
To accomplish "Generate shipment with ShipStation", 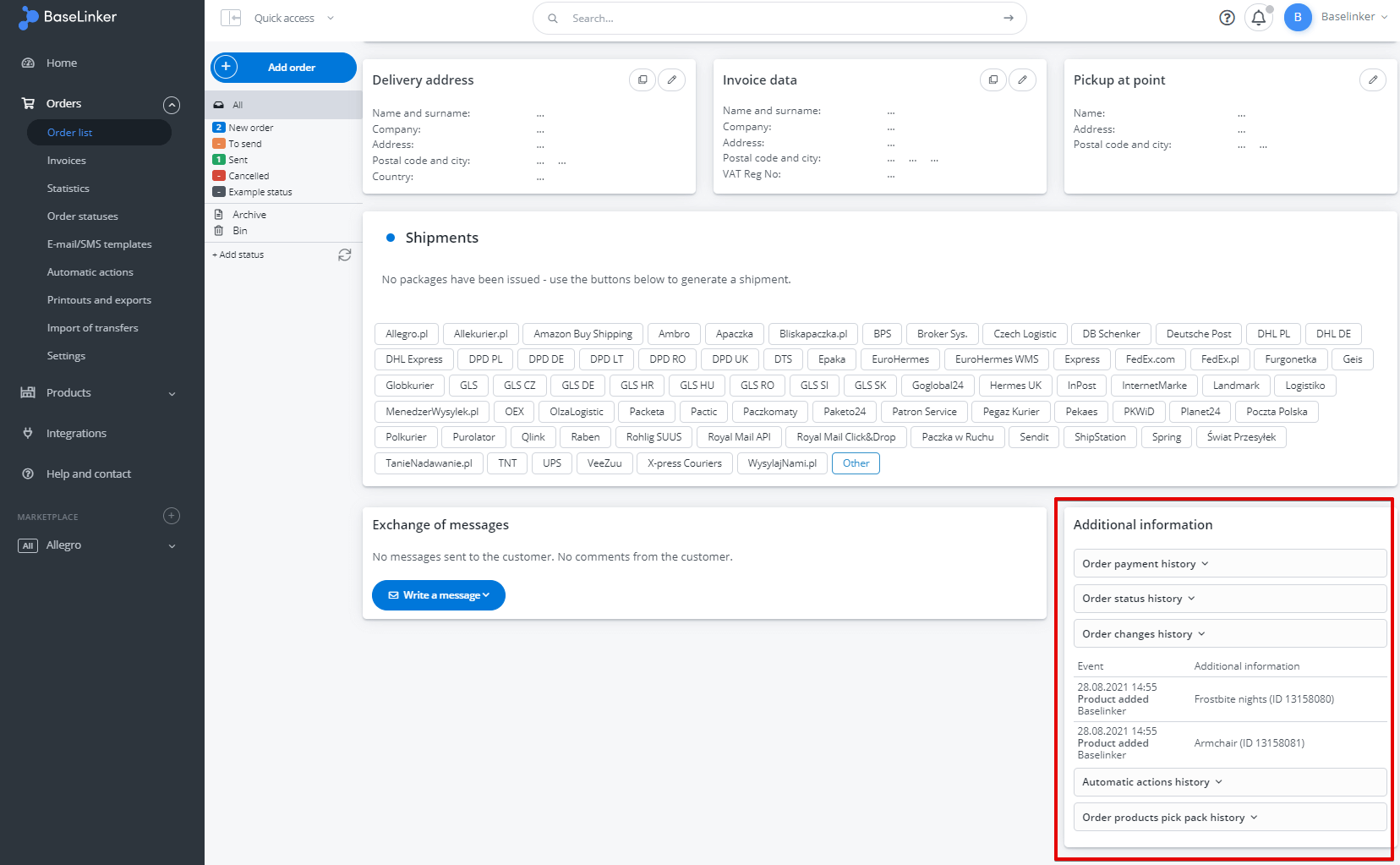I will [x=1100, y=437].
